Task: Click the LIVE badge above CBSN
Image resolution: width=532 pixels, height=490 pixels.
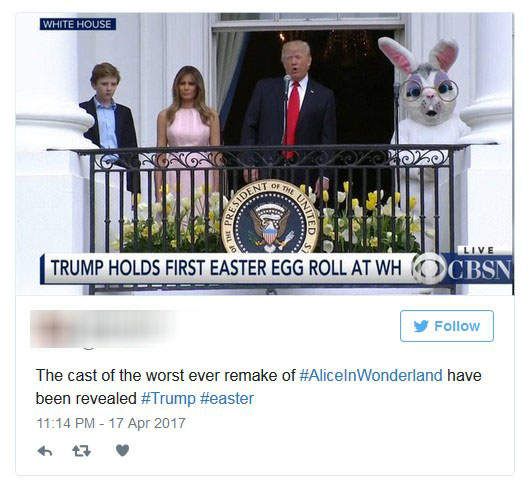Action: click(x=479, y=250)
